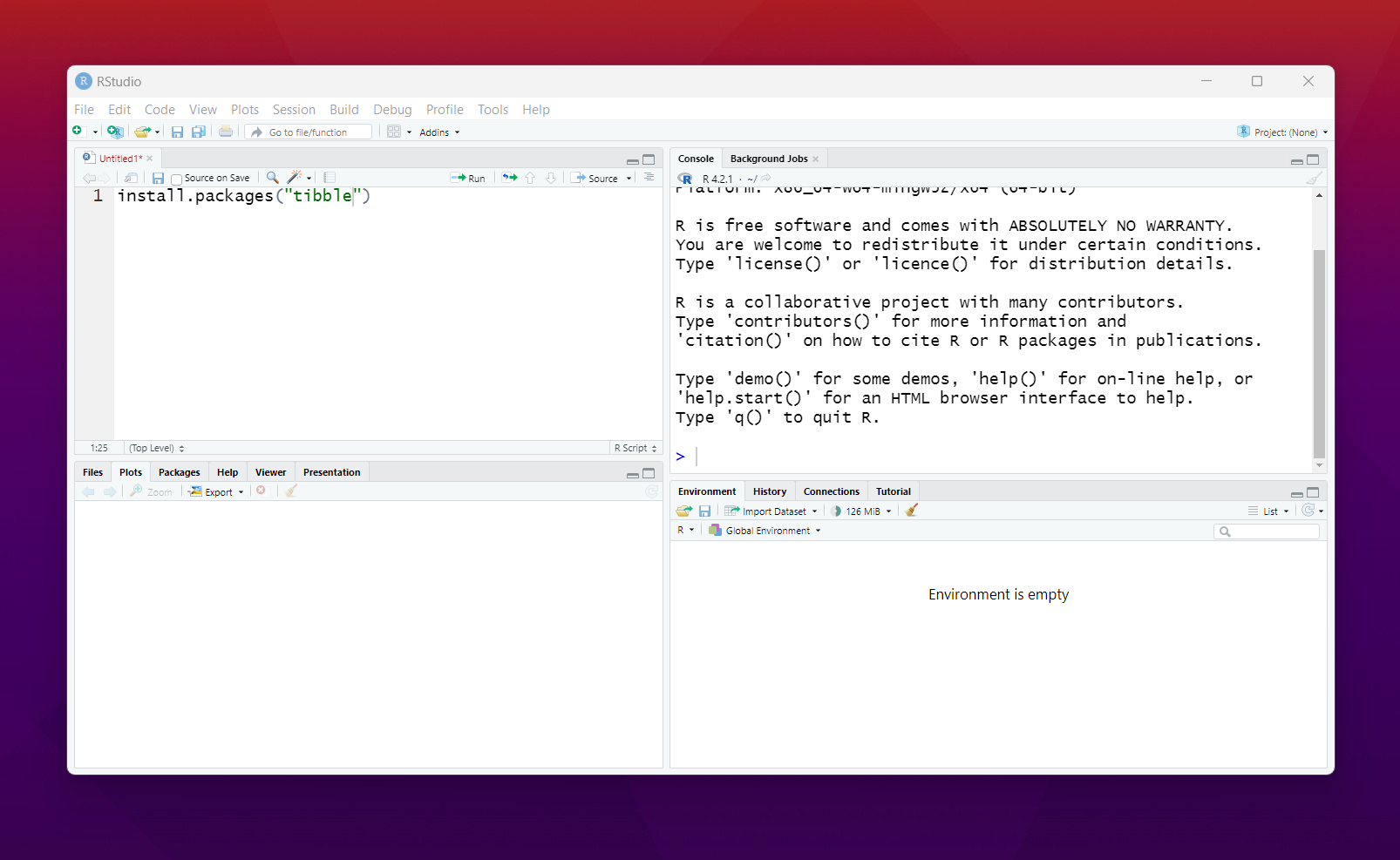Open the File menu
Image resolution: width=1400 pixels, height=860 pixels.
[x=84, y=110]
